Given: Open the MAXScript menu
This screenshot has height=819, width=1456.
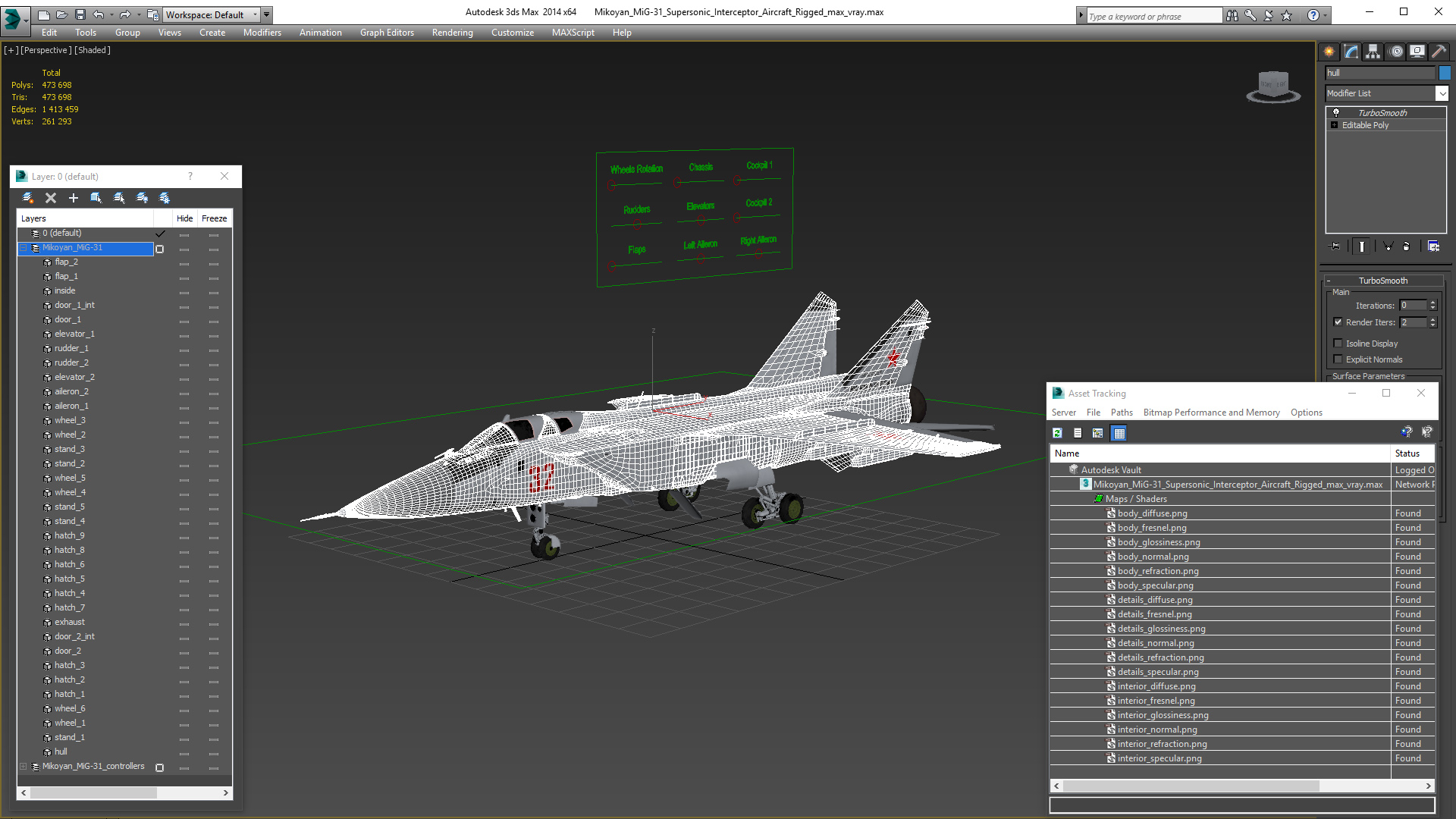Looking at the screenshot, I should [x=573, y=33].
